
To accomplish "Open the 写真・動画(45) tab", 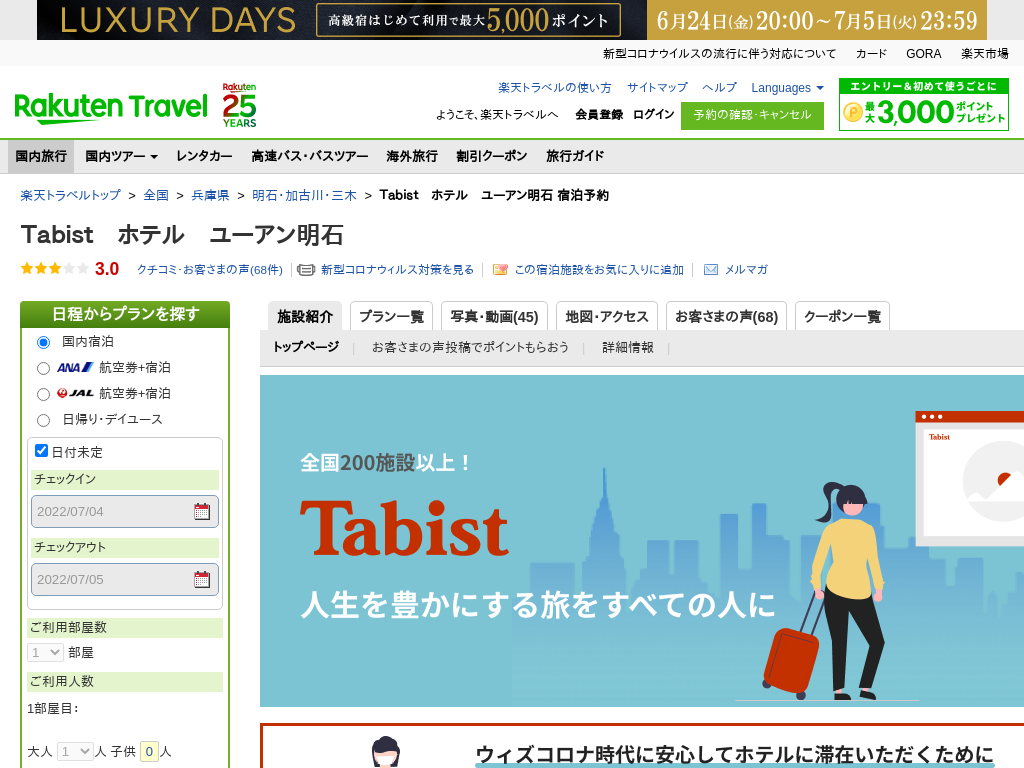I will point(494,317).
